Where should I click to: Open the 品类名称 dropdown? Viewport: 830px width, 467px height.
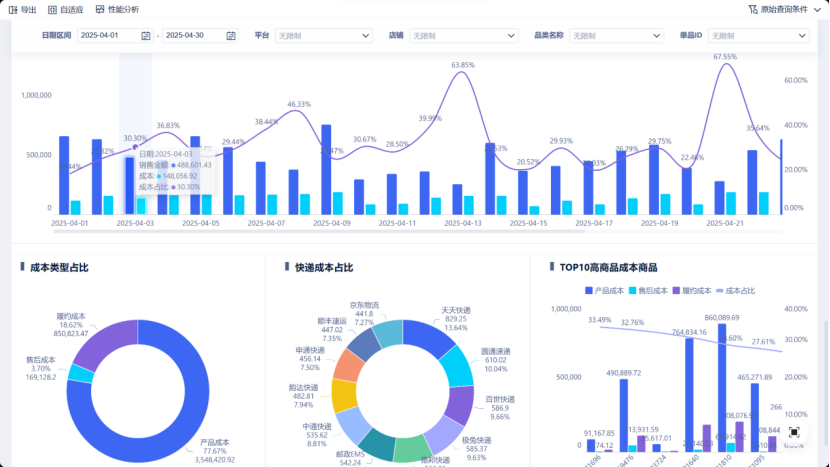(617, 35)
